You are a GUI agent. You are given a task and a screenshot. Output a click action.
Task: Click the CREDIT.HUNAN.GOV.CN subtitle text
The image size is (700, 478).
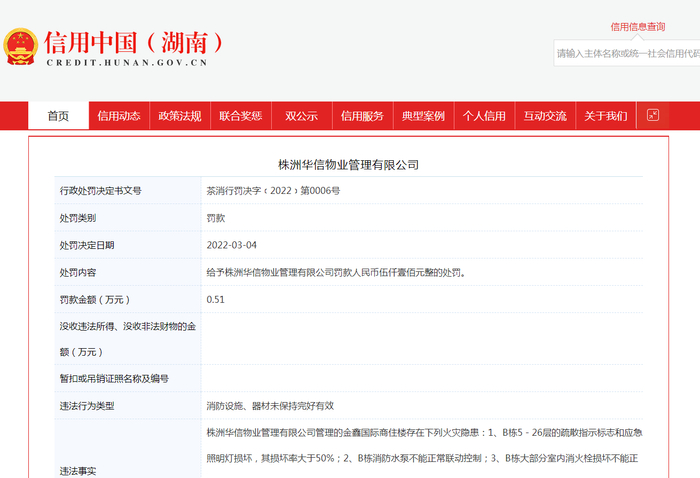coord(127,63)
